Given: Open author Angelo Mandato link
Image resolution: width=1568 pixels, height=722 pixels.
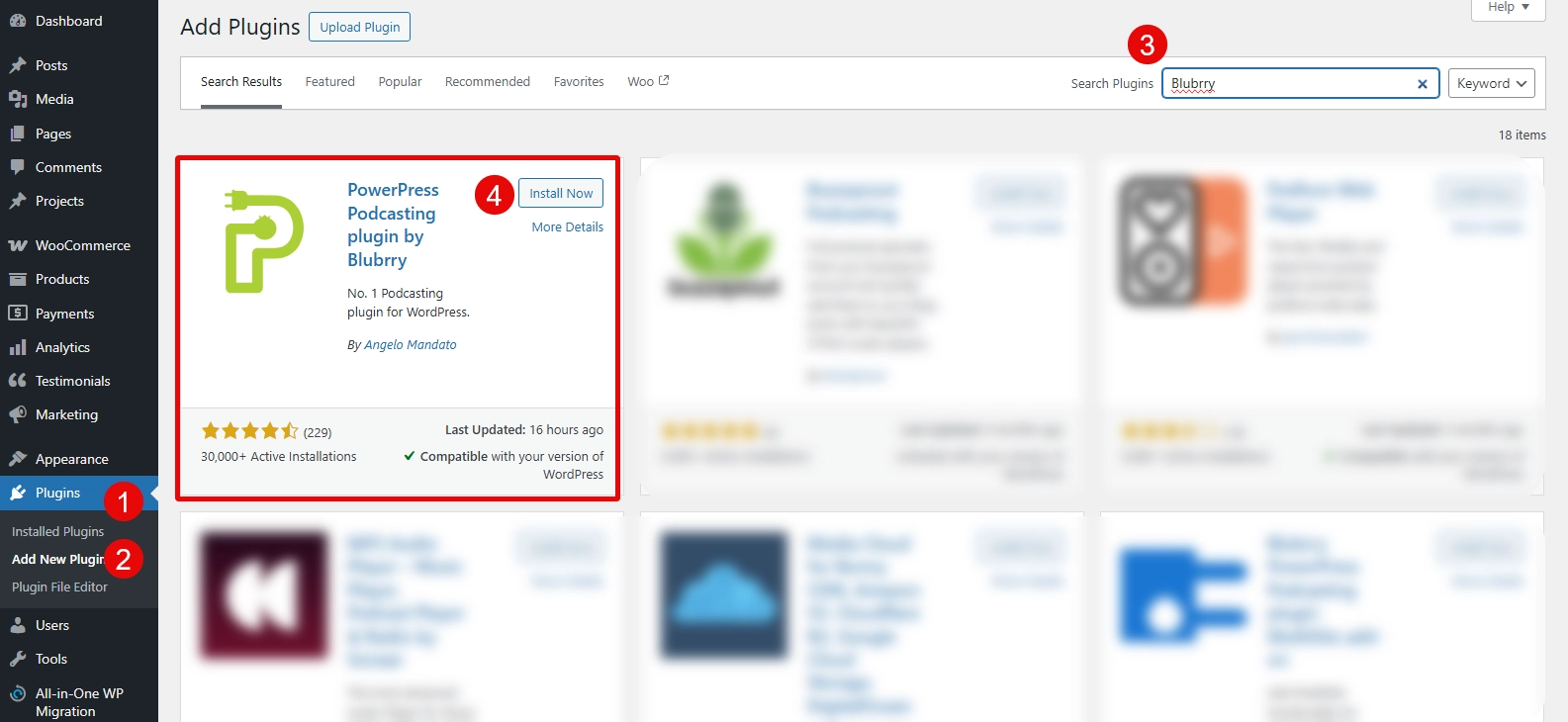Looking at the screenshot, I should point(411,344).
